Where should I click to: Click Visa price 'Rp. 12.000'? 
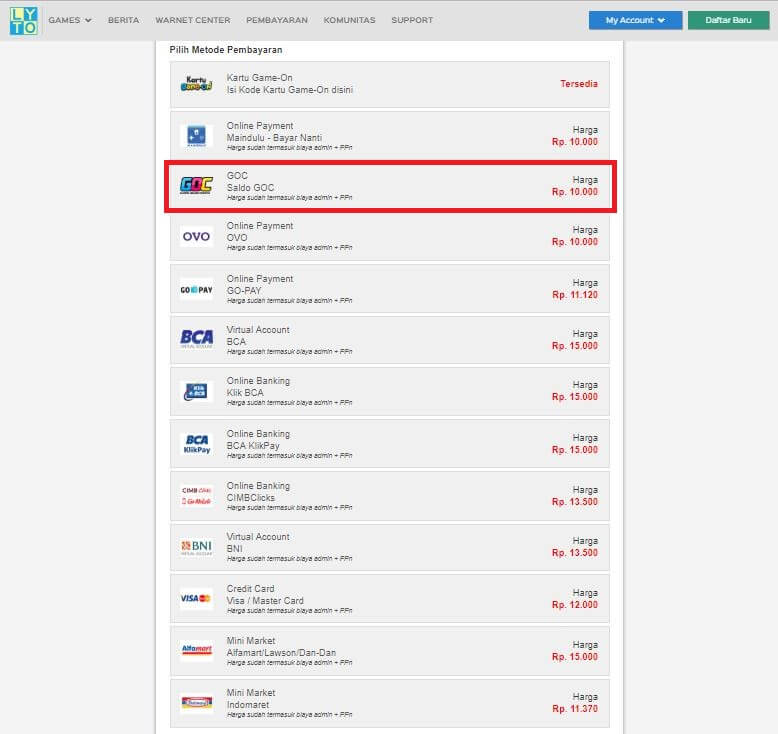(575, 605)
